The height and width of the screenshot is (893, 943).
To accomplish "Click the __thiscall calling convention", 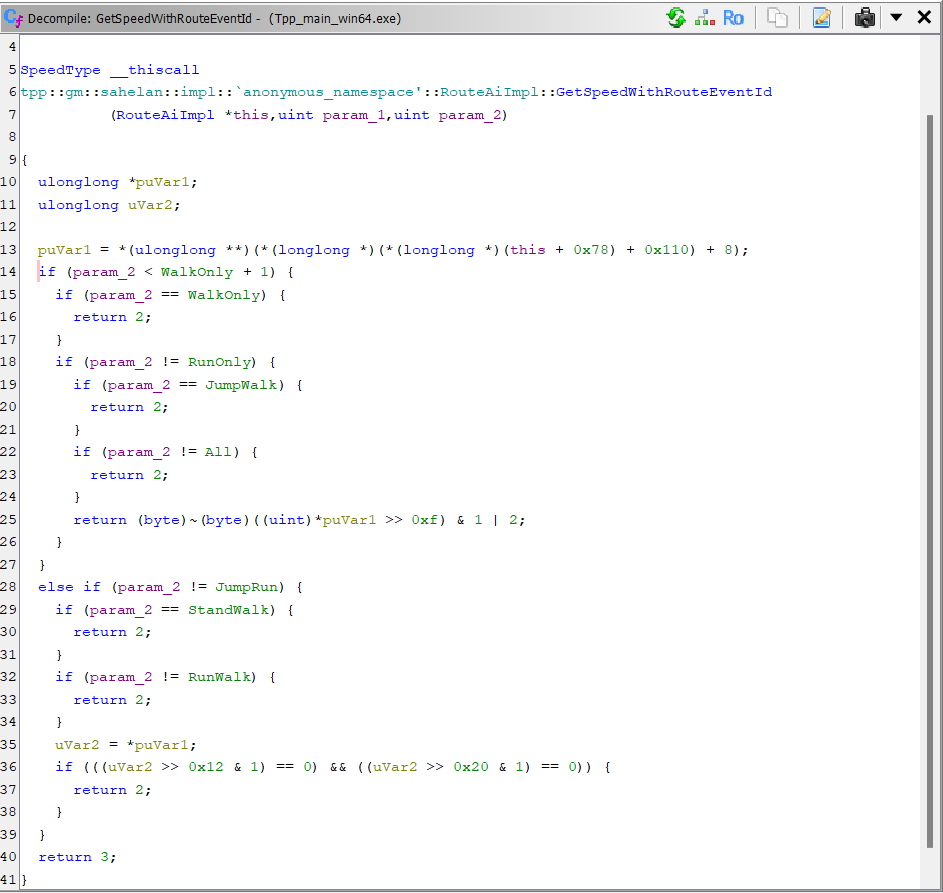I will point(155,70).
